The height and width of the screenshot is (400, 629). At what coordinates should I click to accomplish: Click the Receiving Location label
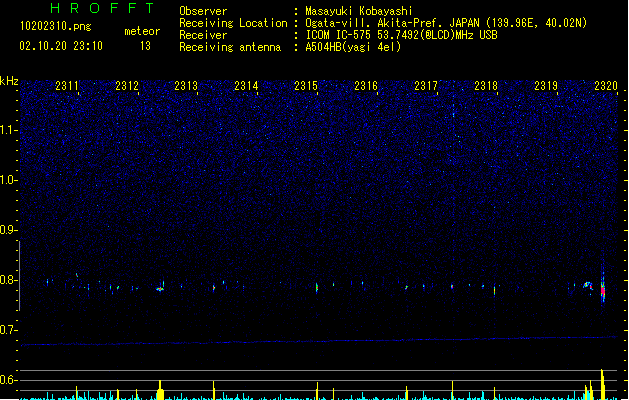click(x=233, y=23)
